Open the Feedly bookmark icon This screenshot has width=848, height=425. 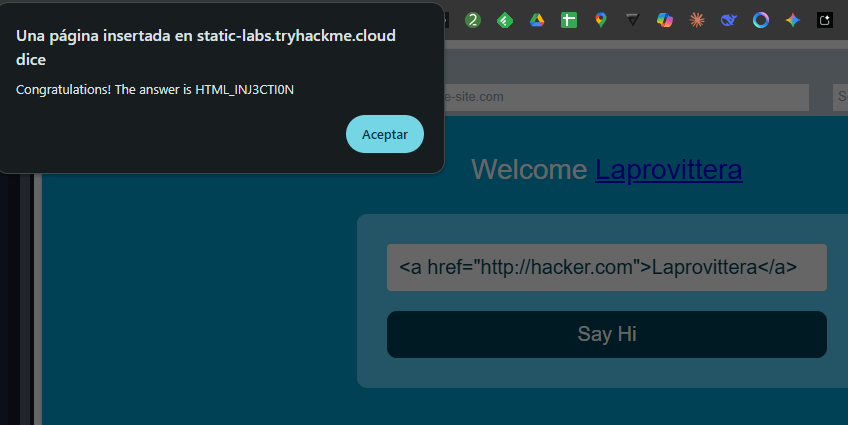505,20
